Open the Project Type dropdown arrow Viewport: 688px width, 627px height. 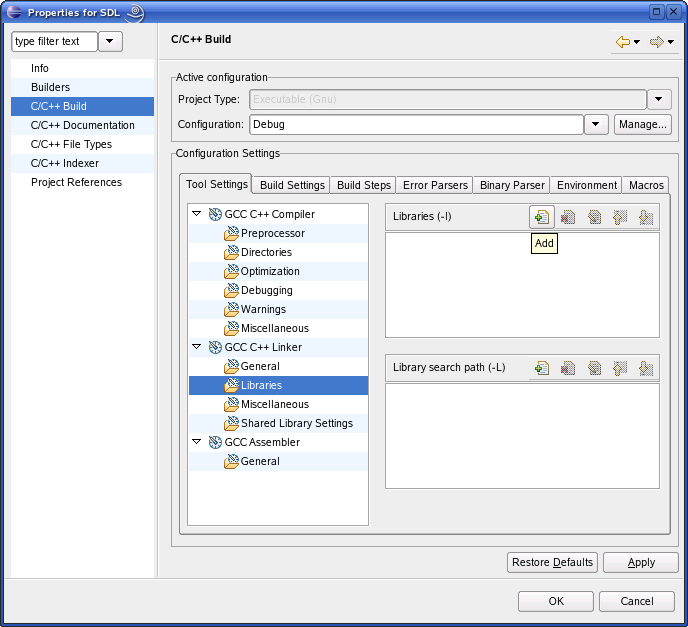[x=659, y=99]
